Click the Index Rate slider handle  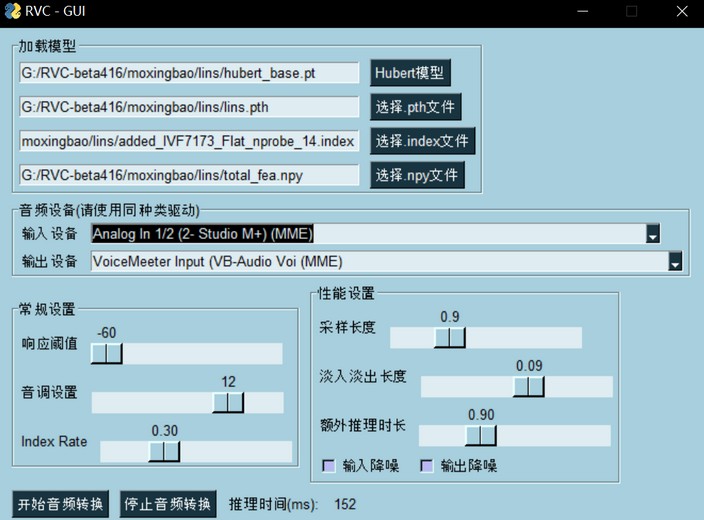pos(164,451)
